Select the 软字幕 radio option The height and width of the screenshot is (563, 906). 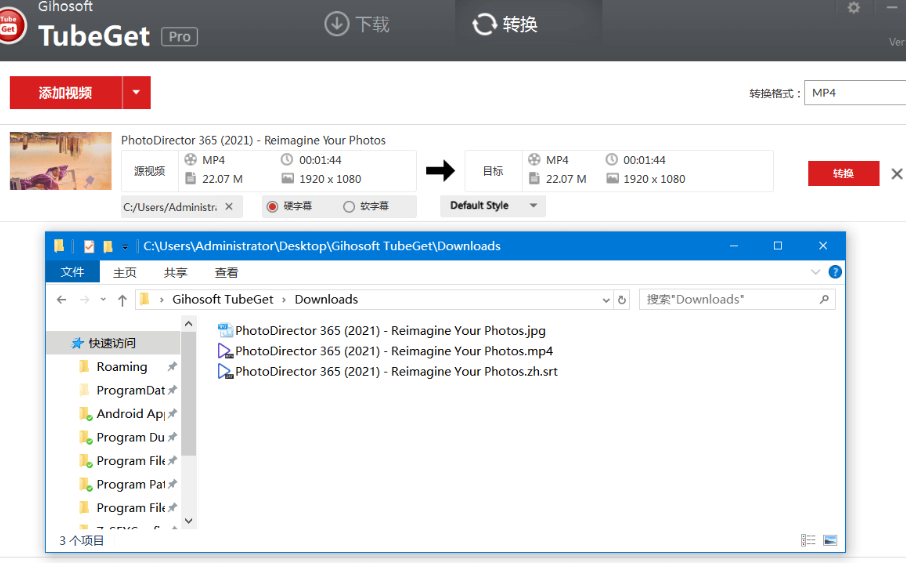pyautogui.click(x=348, y=207)
